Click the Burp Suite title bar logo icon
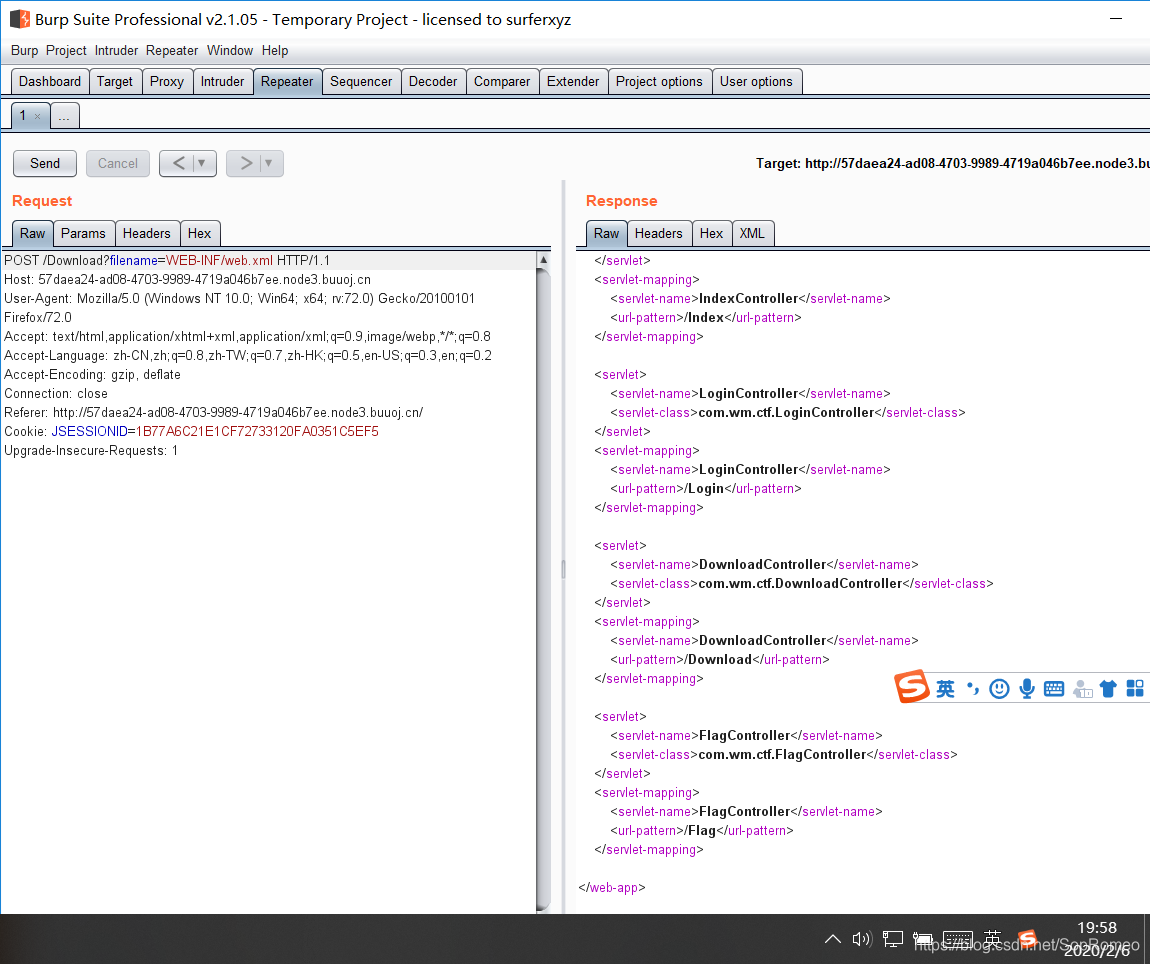Viewport: 1150px width, 964px height. pos(20,19)
